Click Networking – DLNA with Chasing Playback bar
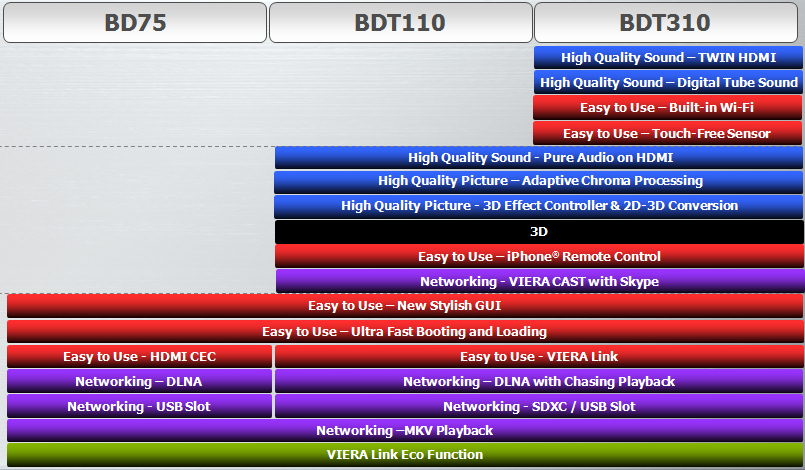 (x=539, y=381)
